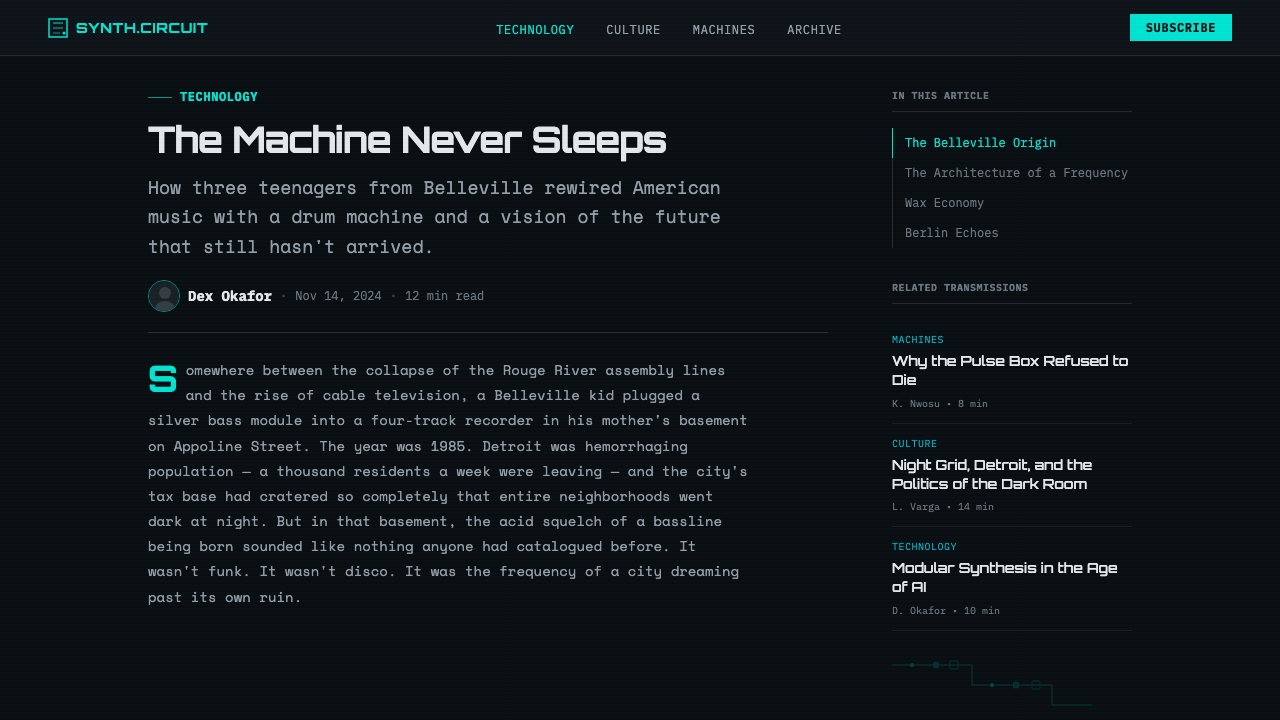
Task: Jump to The Architecture of a Frequency
Action: 1016,173
